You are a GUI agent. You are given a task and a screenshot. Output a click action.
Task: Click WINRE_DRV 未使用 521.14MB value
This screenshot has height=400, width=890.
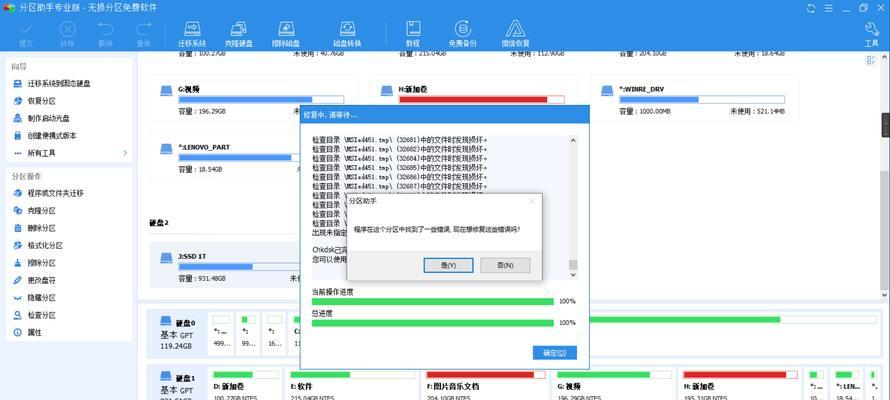757,112
